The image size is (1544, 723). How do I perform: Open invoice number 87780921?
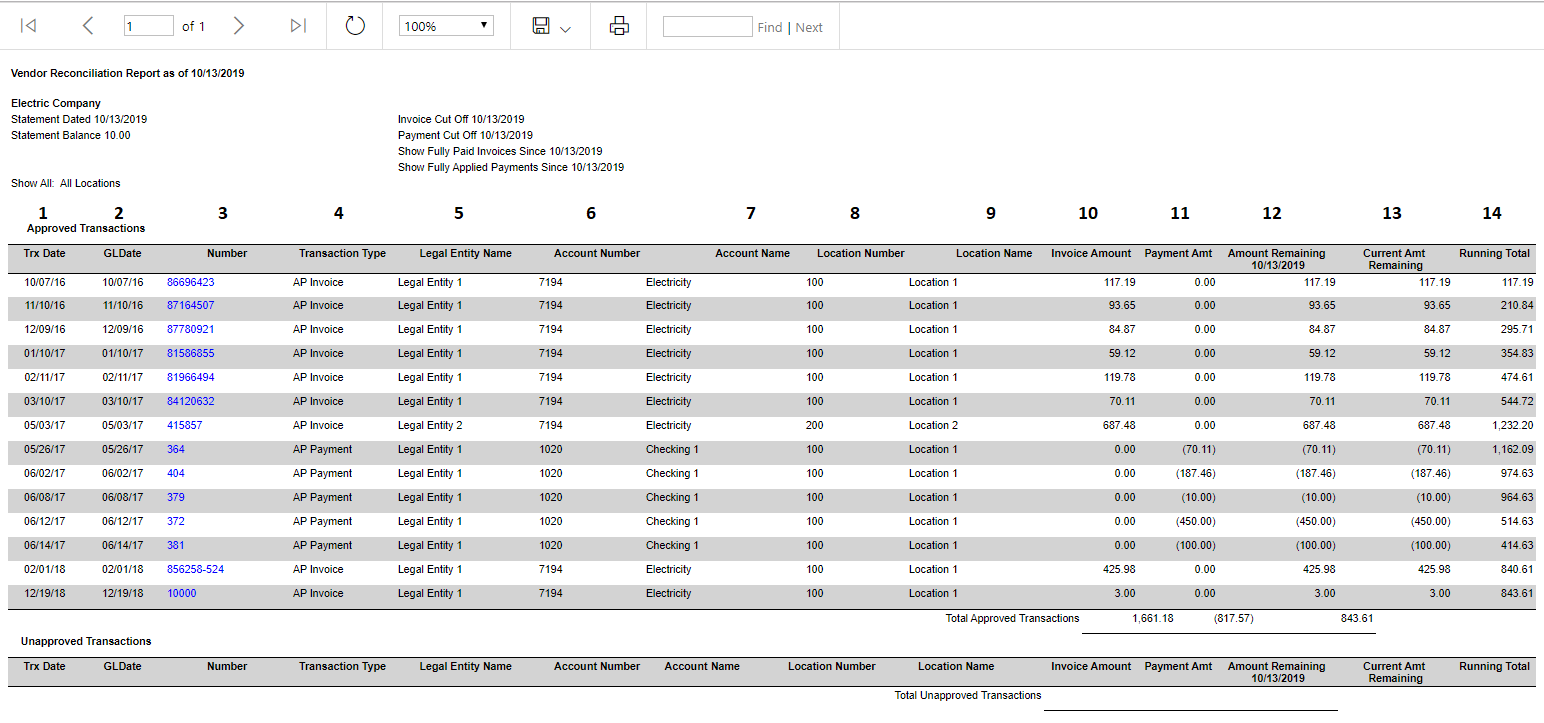click(190, 330)
